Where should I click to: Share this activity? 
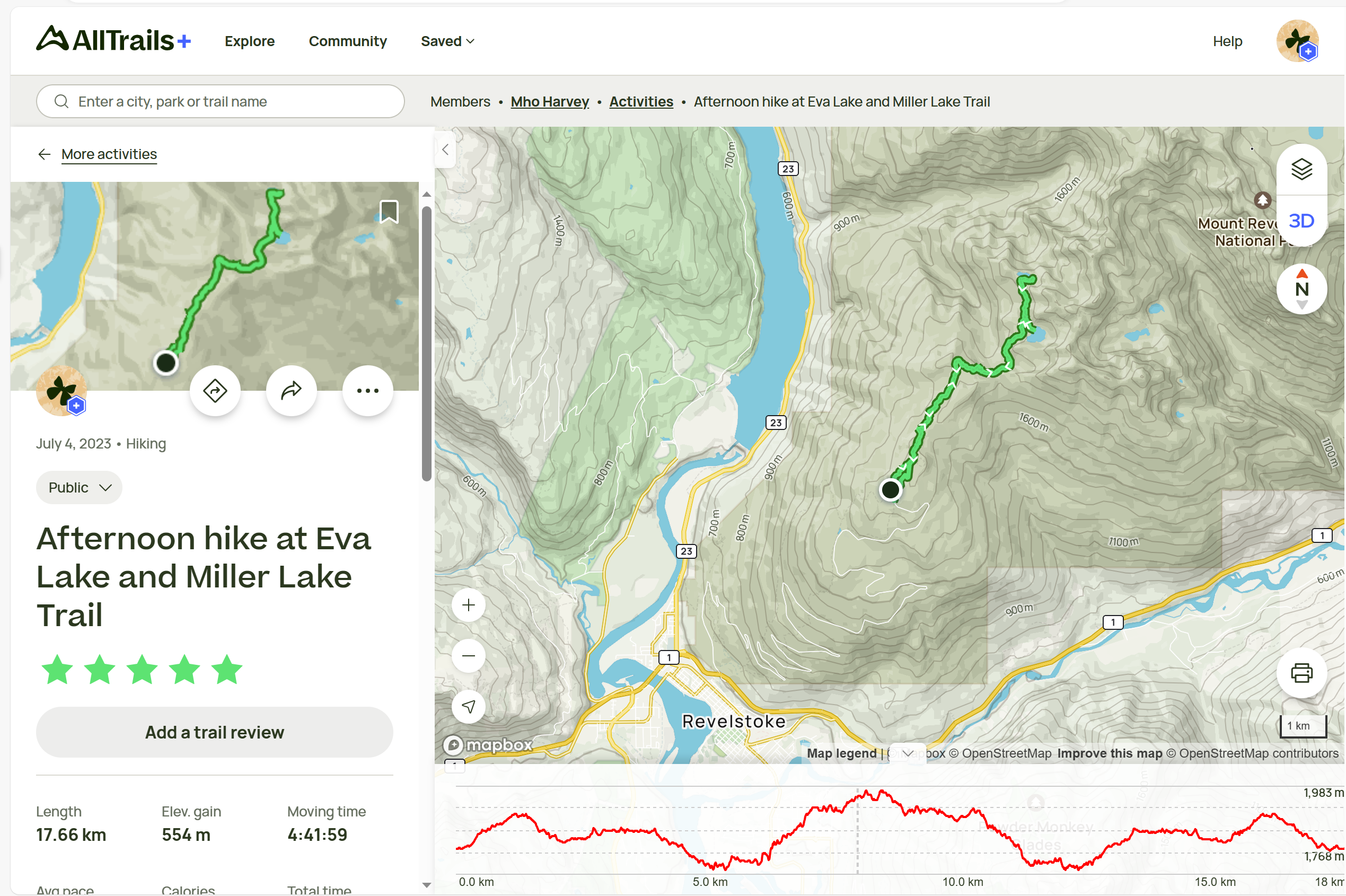point(292,391)
